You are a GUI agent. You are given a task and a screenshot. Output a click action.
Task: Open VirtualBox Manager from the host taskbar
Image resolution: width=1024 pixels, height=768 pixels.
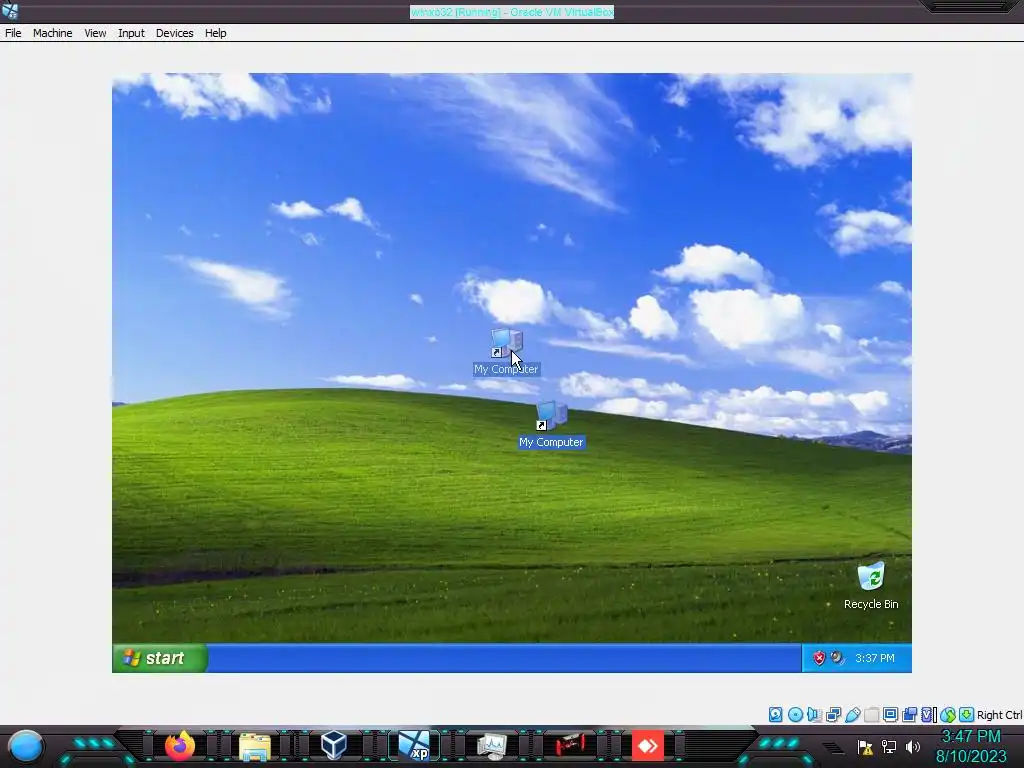pos(334,745)
